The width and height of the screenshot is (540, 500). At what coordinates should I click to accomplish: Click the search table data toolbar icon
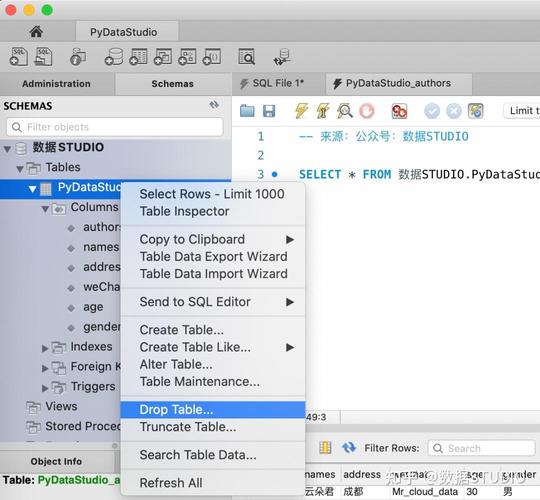tap(247, 56)
